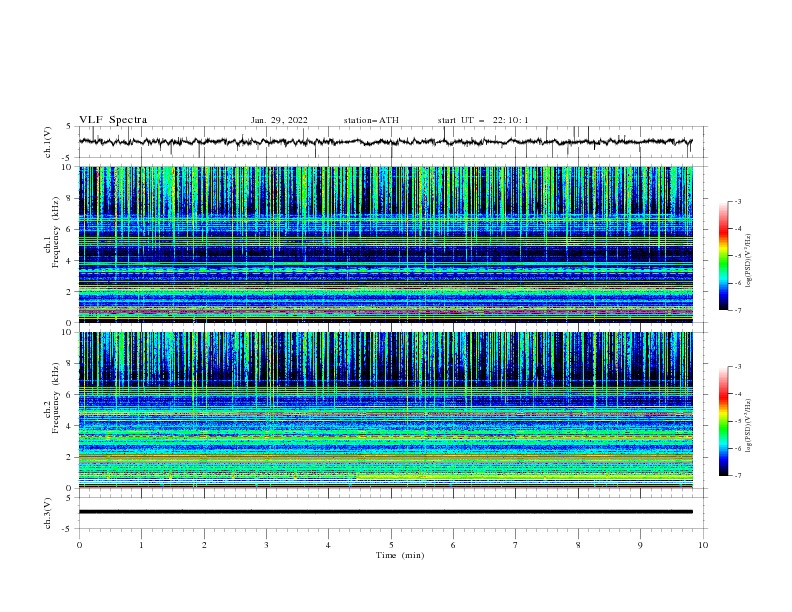Click the ch.2 spectrogram plot area
Screen dimensions: 792x612
[x=385, y=410]
